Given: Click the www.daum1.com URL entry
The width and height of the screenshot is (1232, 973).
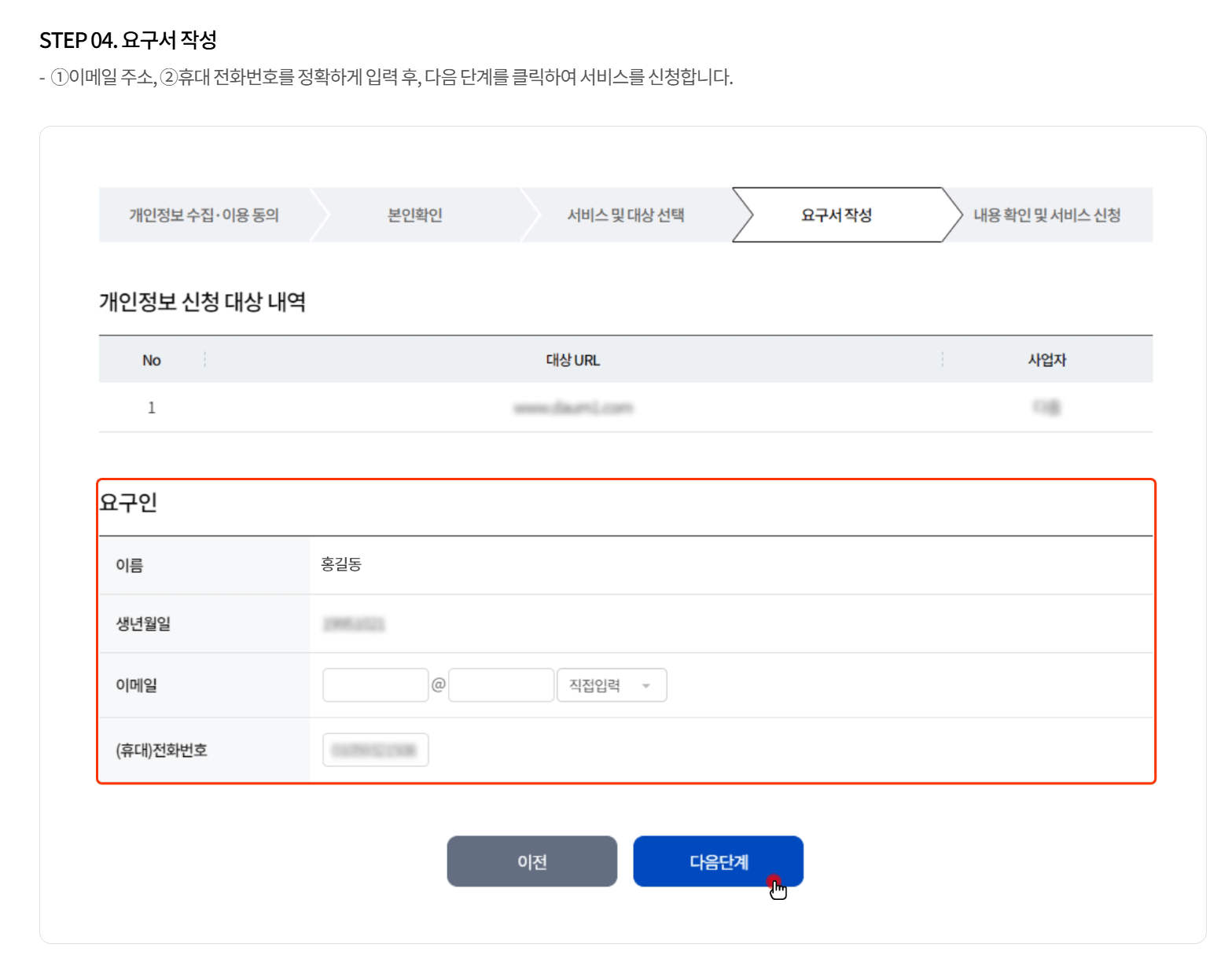Looking at the screenshot, I should coord(573,407).
